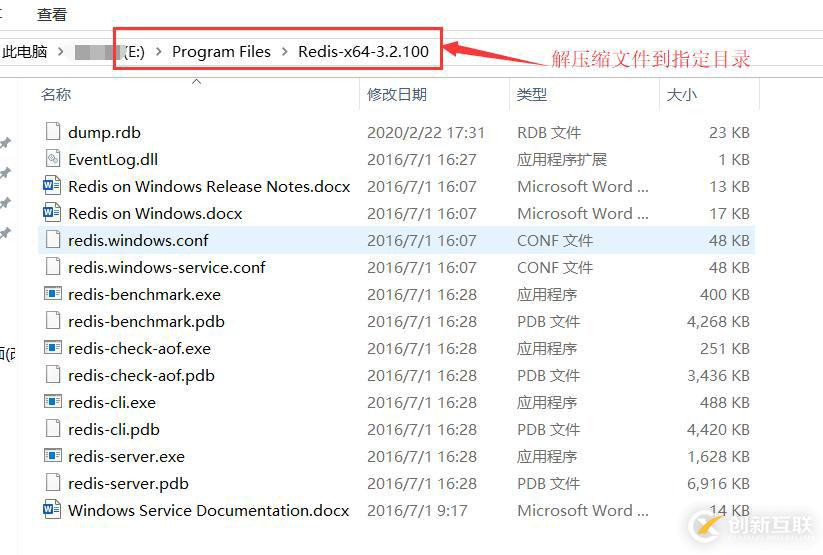The height and width of the screenshot is (555, 823).
Task: Click the redis-benchmark.exe application icon
Action: point(52,294)
